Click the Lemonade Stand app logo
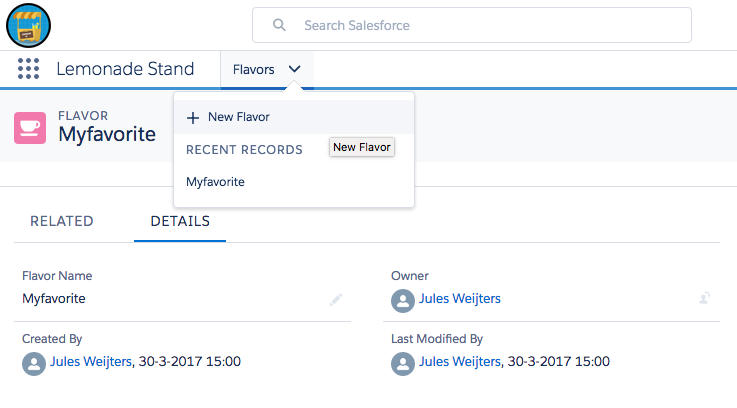This screenshot has width=737, height=408. pos(29,25)
